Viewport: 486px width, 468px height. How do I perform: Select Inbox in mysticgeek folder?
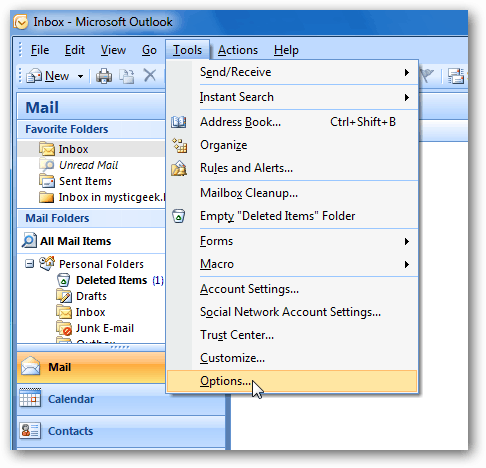point(112,197)
